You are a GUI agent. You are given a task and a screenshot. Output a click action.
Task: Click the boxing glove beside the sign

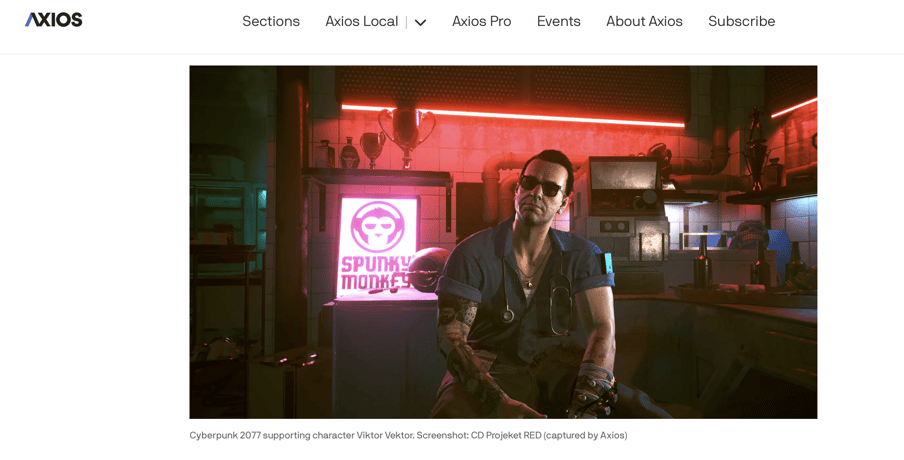pos(428,269)
